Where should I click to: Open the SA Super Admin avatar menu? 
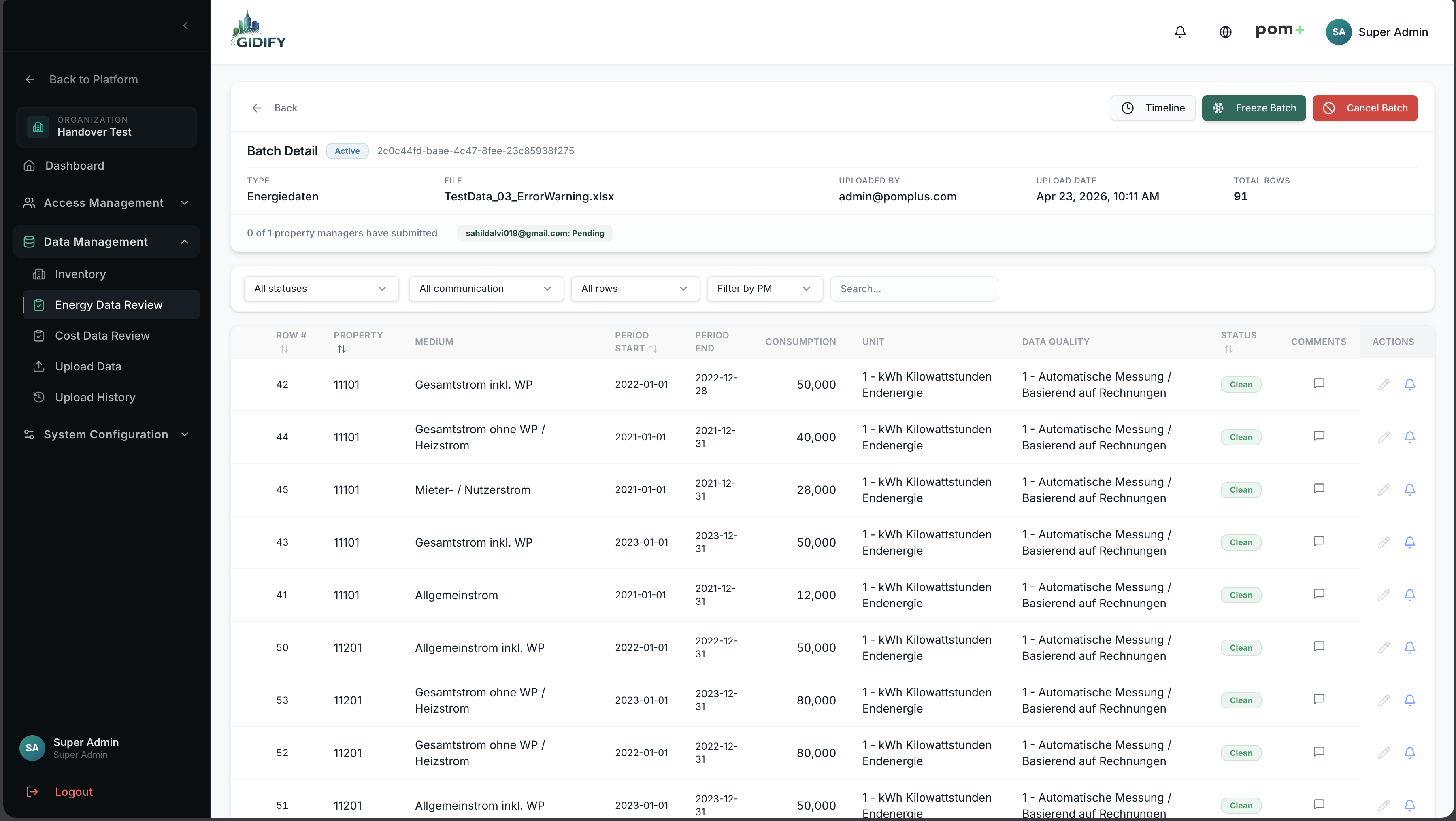click(x=1377, y=32)
